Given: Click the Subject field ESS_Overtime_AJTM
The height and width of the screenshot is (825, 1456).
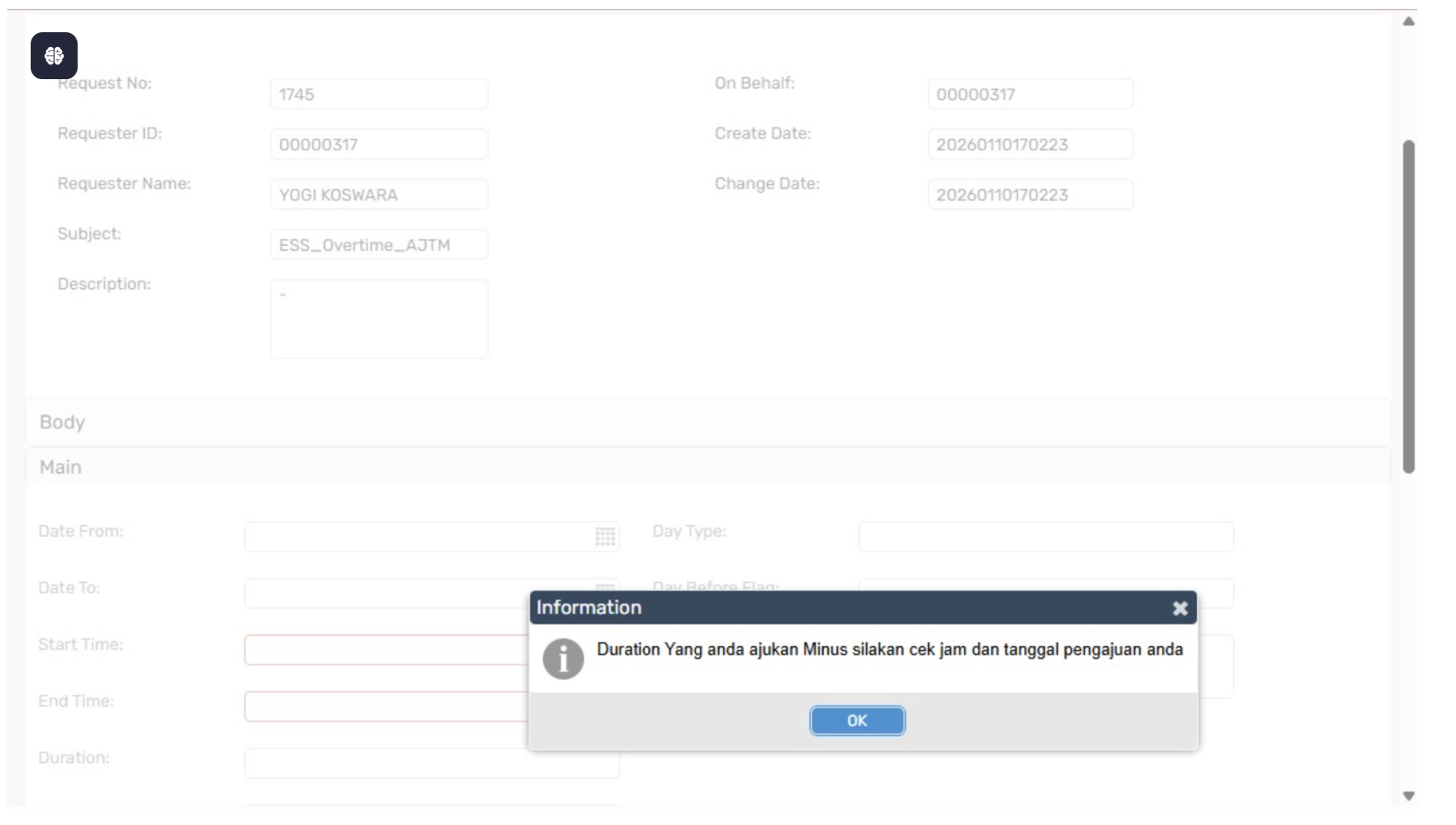Looking at the screenshot, I should (378, 245).
